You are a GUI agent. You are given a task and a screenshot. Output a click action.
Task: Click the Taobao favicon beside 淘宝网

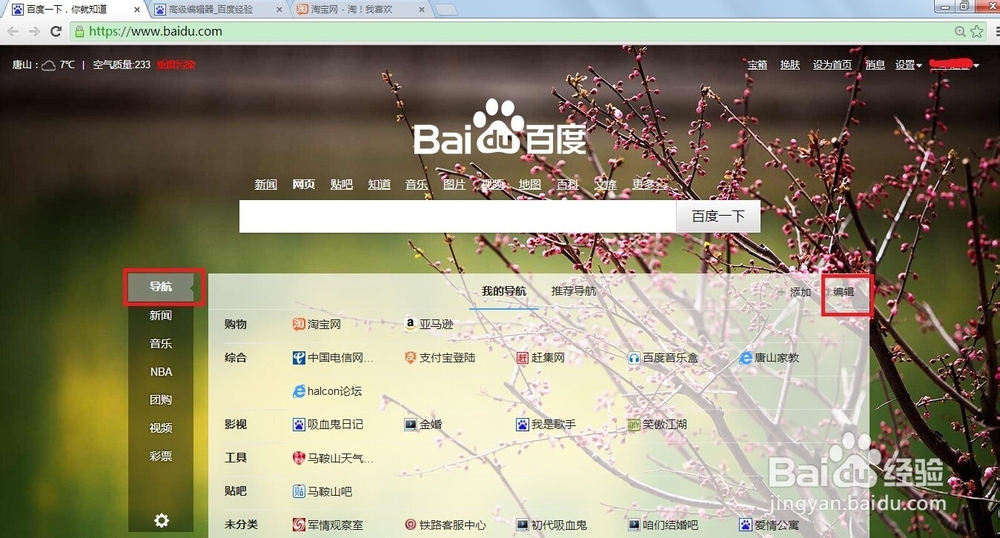coord(298,324)
